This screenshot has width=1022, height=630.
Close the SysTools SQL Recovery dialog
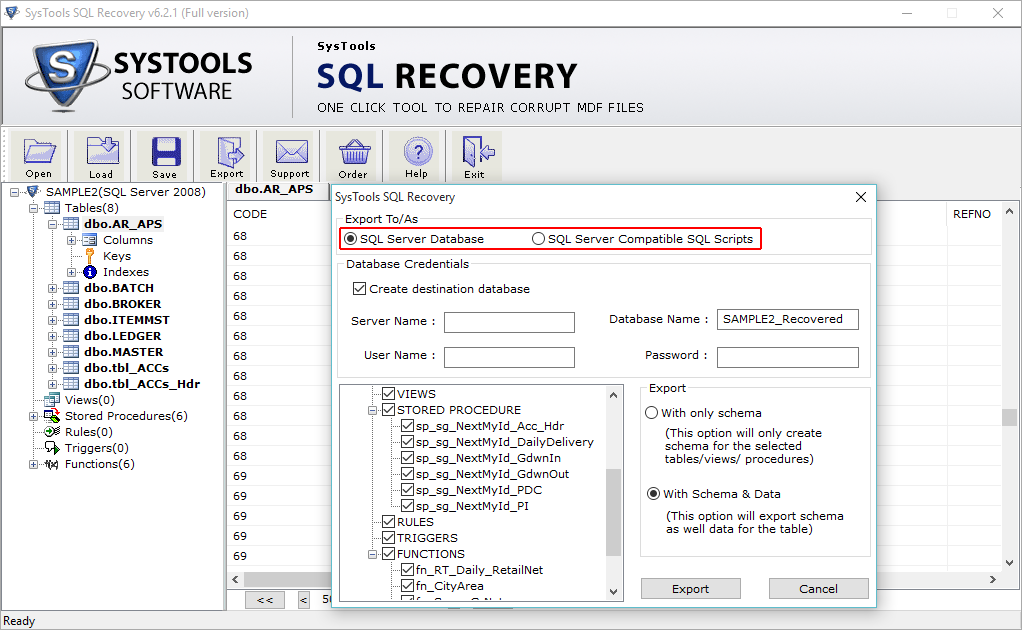[860, 197]
